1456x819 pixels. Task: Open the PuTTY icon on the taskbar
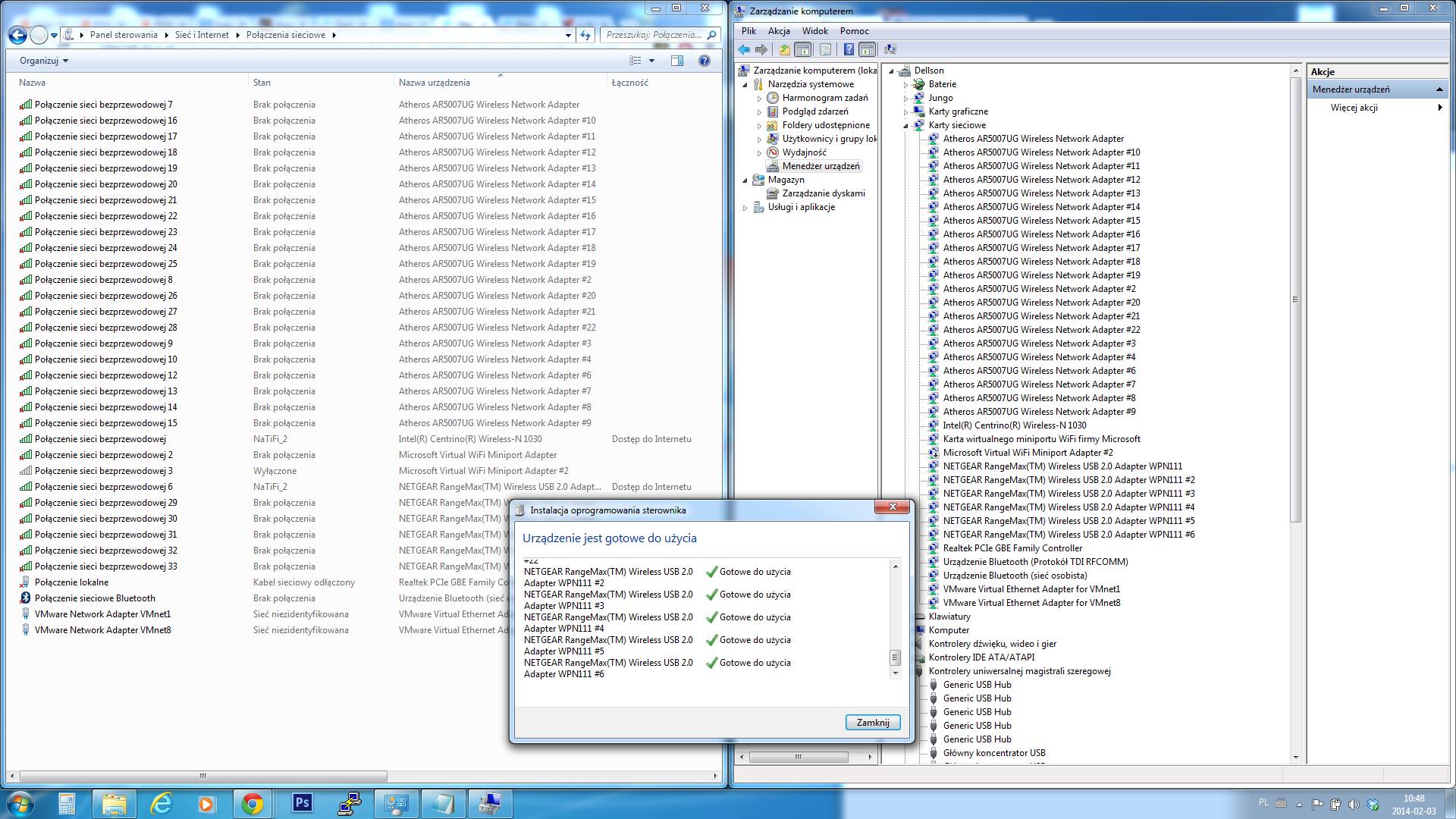click(349, 803)
